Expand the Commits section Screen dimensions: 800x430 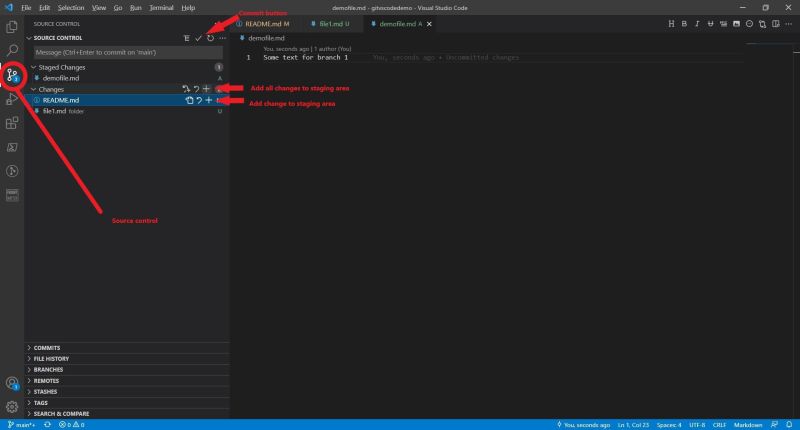point(128,348)
